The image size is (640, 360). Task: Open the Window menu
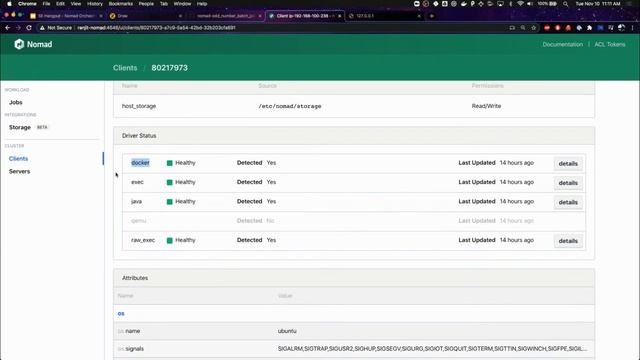tap(182, 4)
